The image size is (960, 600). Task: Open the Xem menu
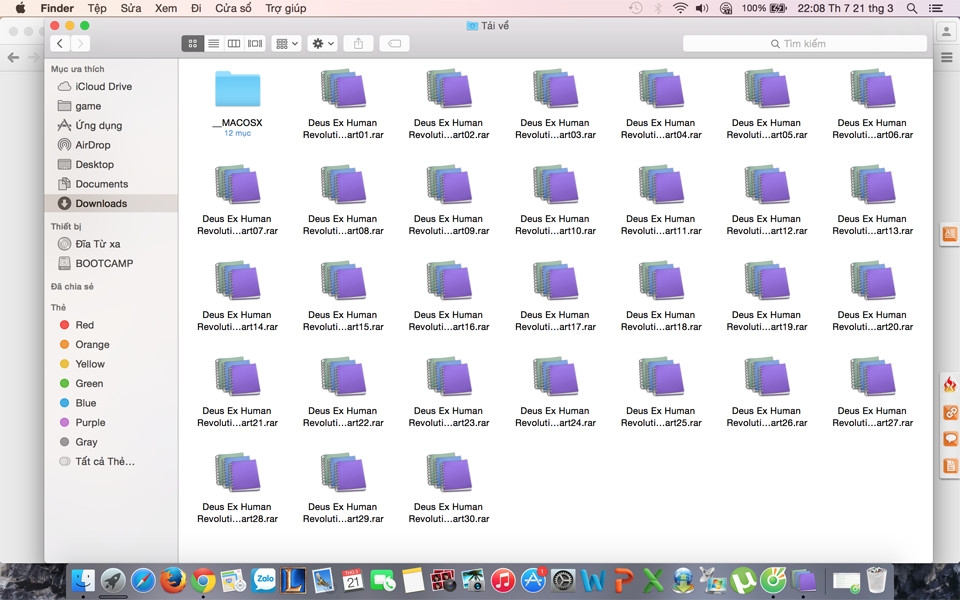(x=165, y=8)
